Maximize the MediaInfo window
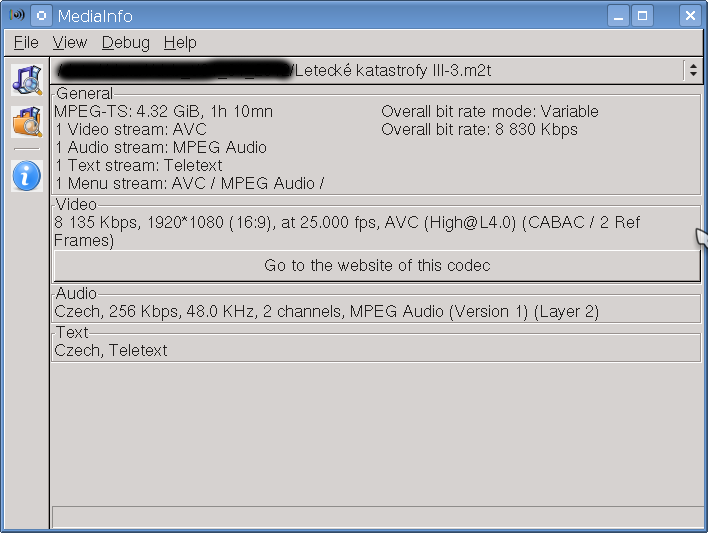 coord(643,16)
